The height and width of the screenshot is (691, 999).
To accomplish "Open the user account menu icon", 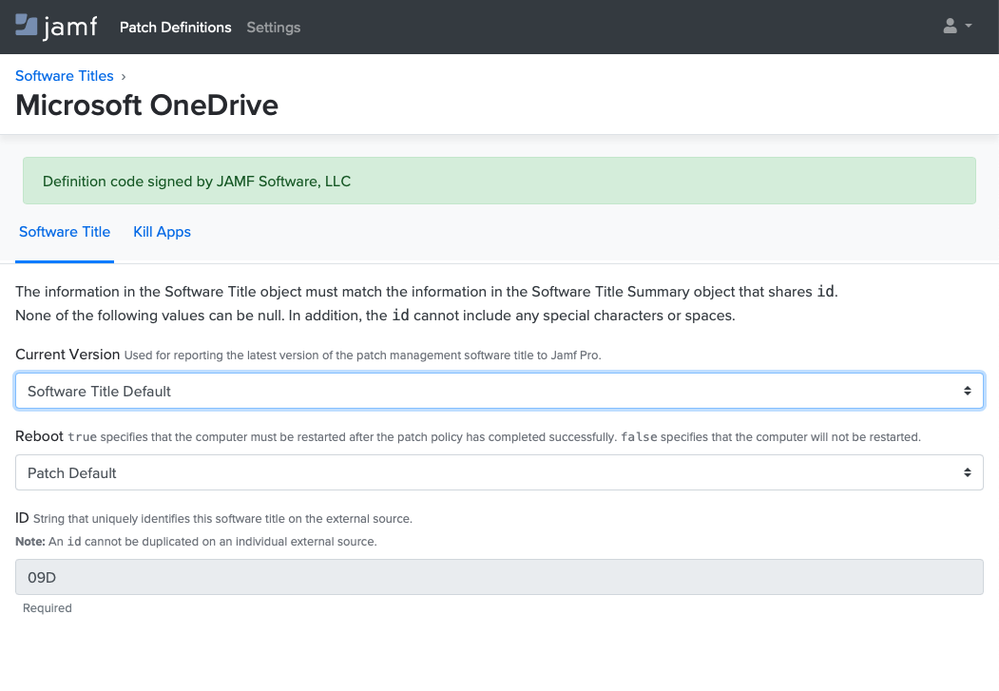I will pyautogui.click(x=957, y=26).
